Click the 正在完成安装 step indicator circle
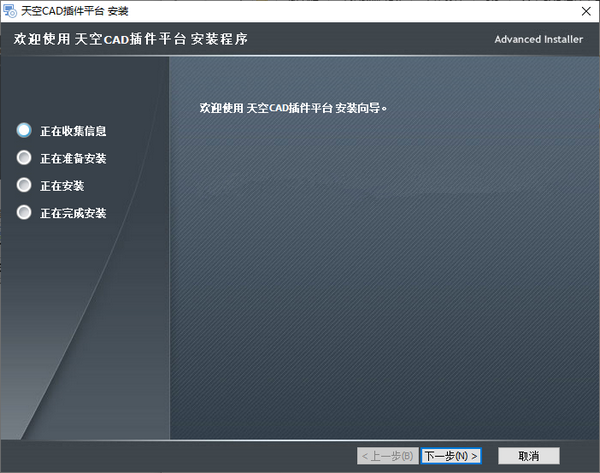The height and width of the screenshot is (473, 600). coord(24,212)
